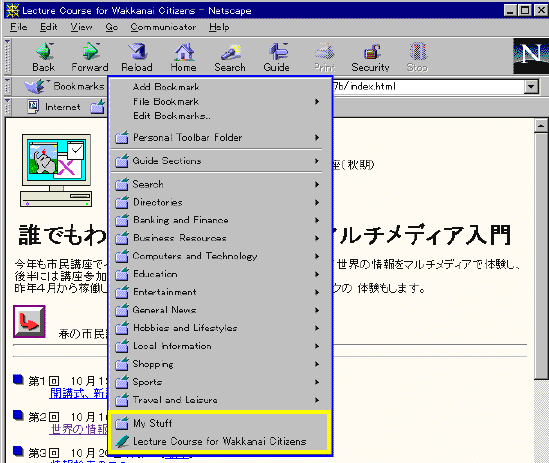The width and height of the screenshot is (549, 463).
Task: Click the Search folder icon in bookmarks menu
Action: tap(122, 184)
